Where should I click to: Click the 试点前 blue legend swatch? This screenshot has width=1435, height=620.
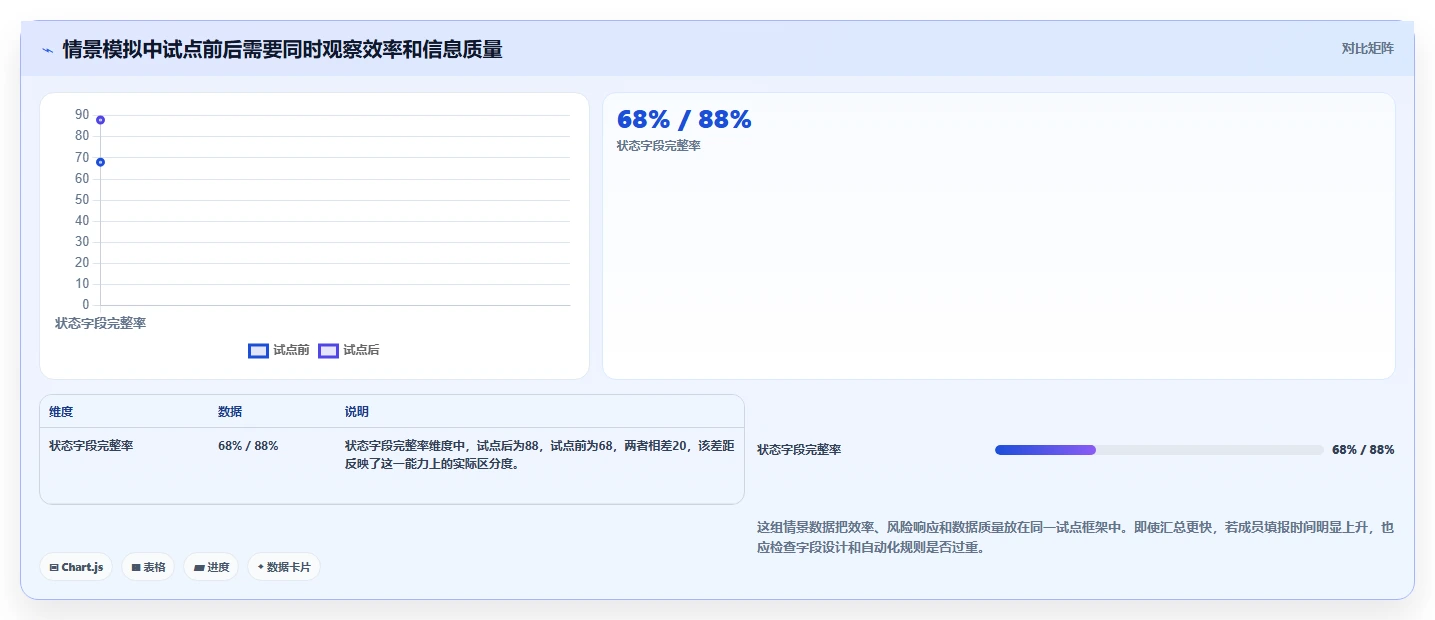(258, 351)
